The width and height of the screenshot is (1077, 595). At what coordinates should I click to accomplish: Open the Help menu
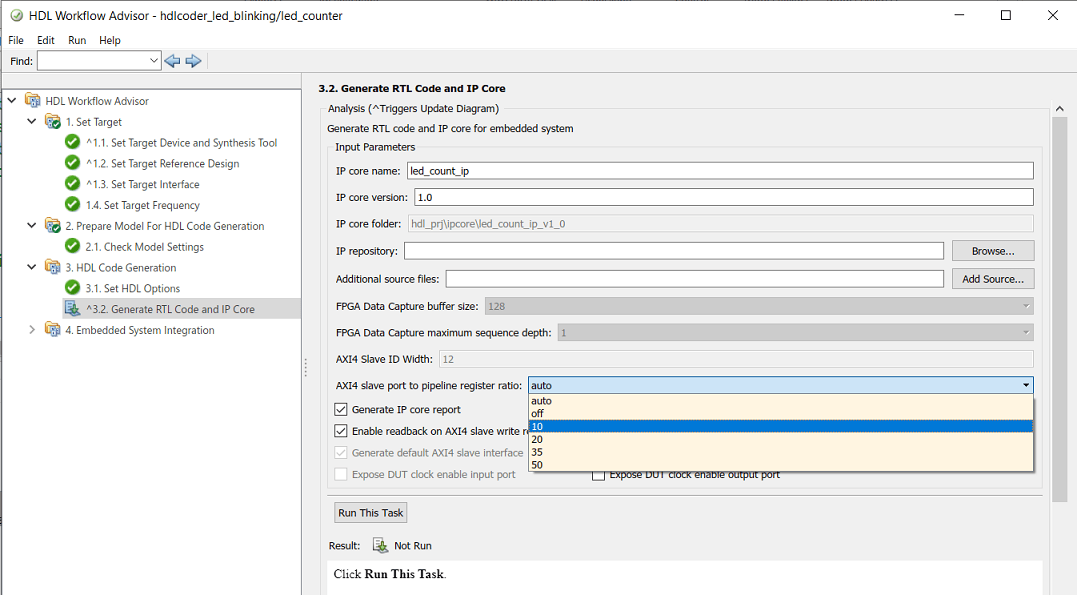(110, 40)
